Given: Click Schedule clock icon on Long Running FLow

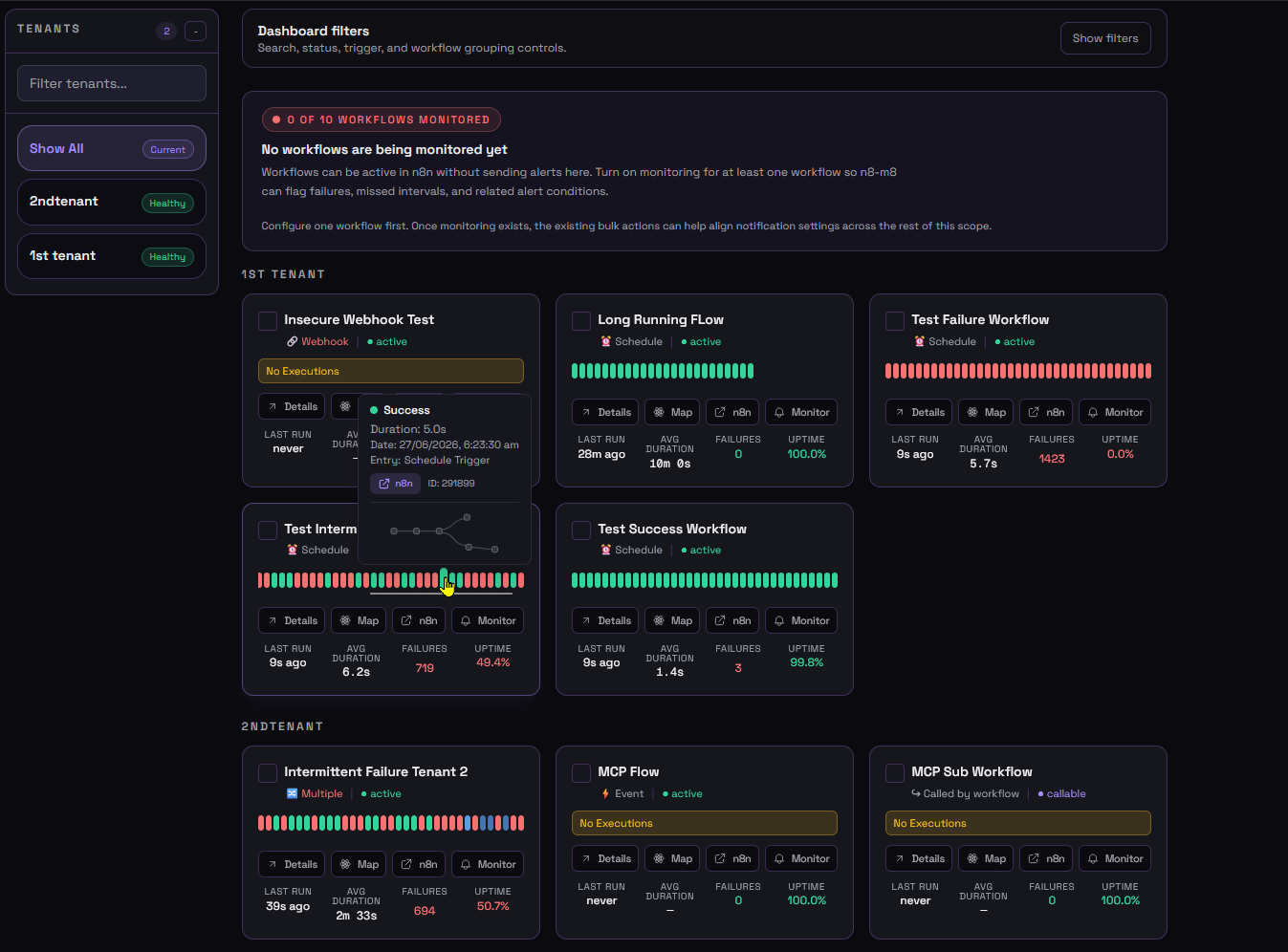Looking at the screenshot, I should pyautogui.click(x=605, y=341).
